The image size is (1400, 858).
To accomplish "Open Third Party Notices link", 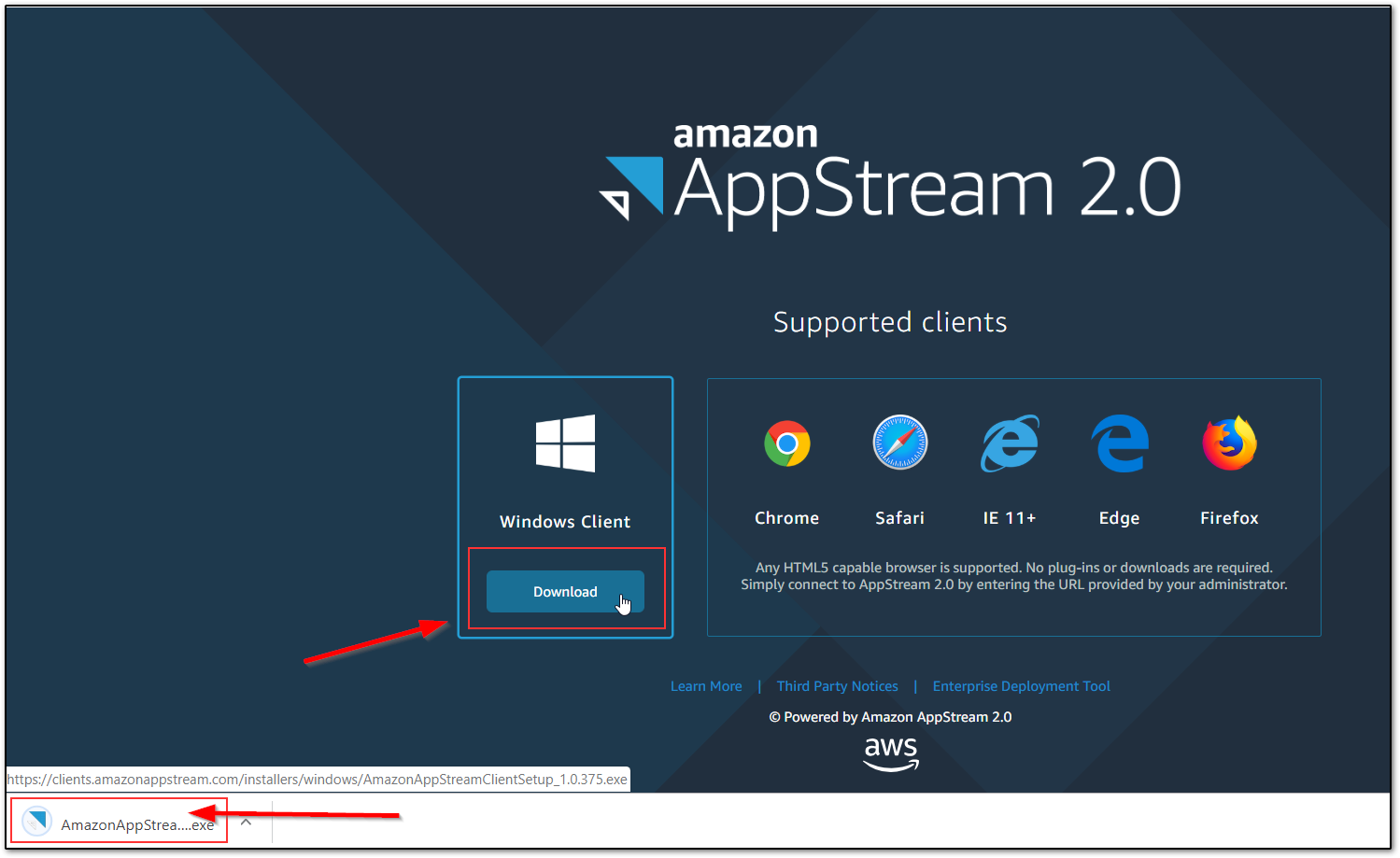I will 838,686.
